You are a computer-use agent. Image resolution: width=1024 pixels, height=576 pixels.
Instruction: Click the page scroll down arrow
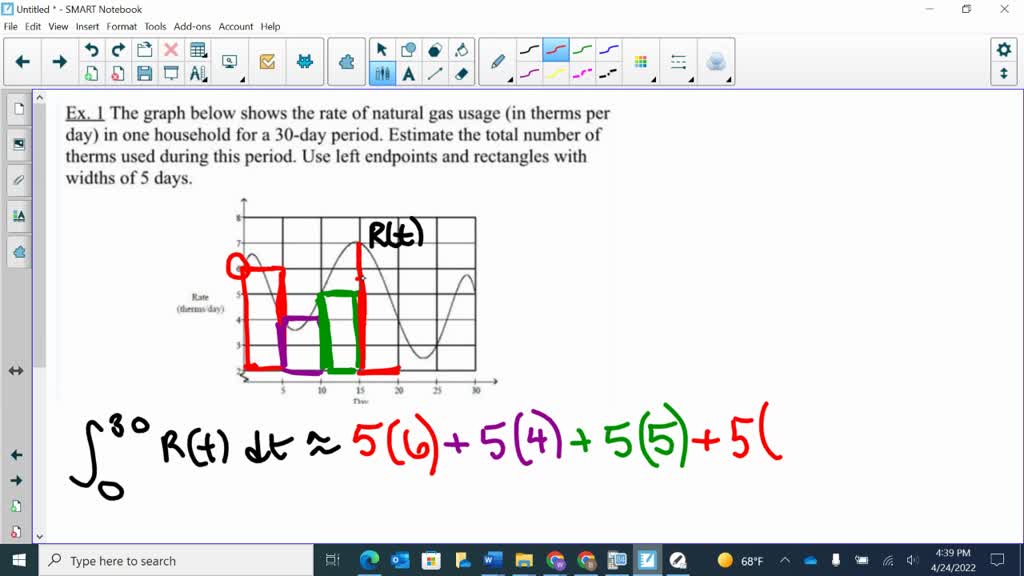tap(40, 537)
